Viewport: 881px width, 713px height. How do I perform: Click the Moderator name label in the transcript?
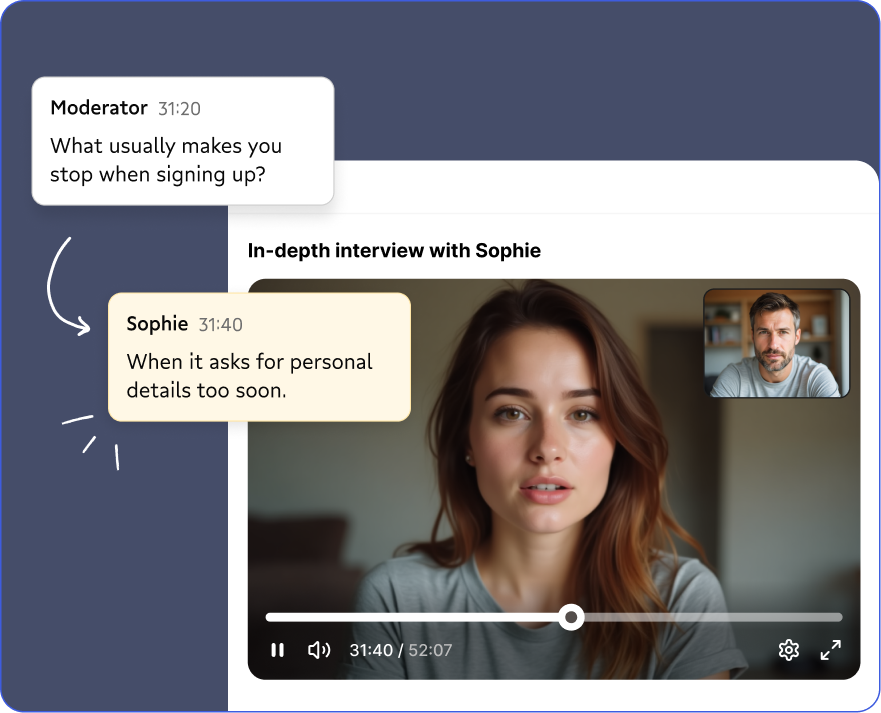pos(99,108)
